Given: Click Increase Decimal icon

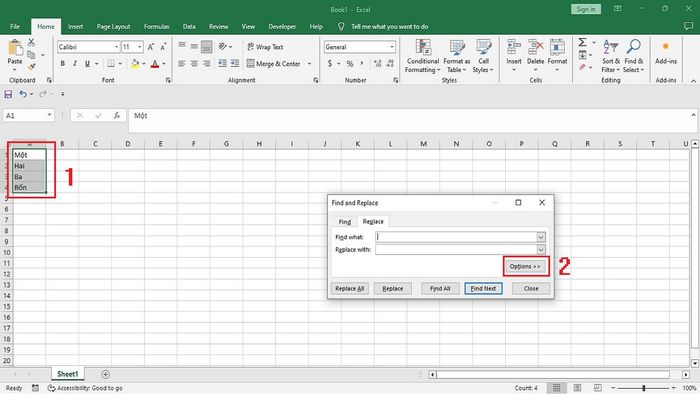Looking at the screenshot, I should coord(378,64).
